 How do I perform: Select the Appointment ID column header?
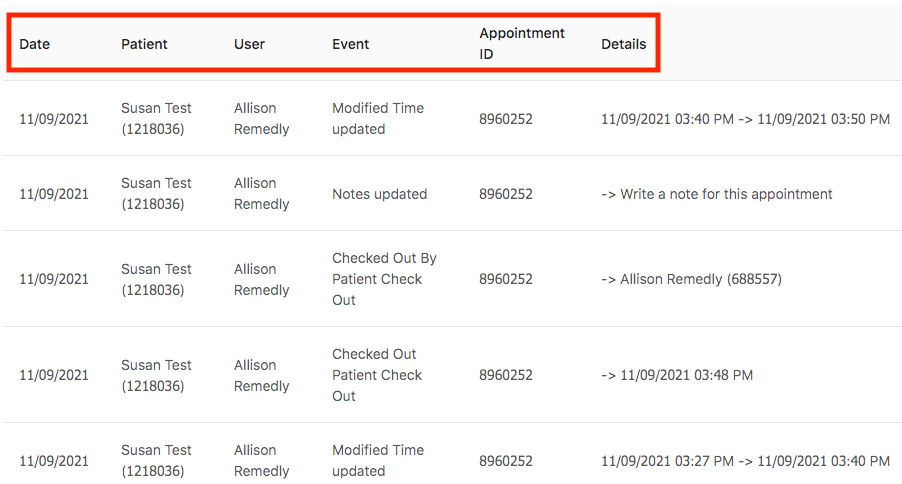tap(521, 44)
